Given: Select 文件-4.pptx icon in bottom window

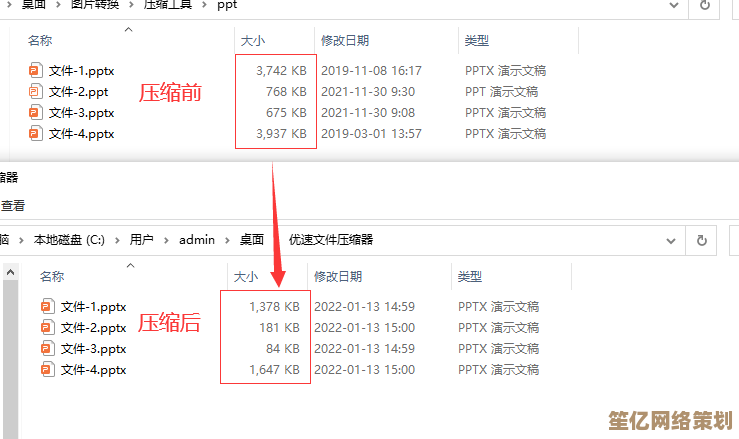Looking at the screenshot, I should (47, 370).
